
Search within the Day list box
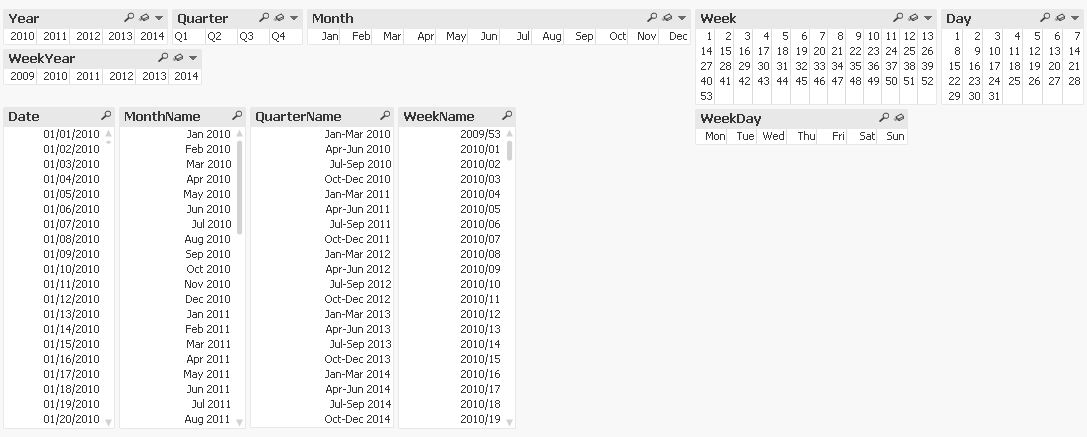pos(1044,18)
